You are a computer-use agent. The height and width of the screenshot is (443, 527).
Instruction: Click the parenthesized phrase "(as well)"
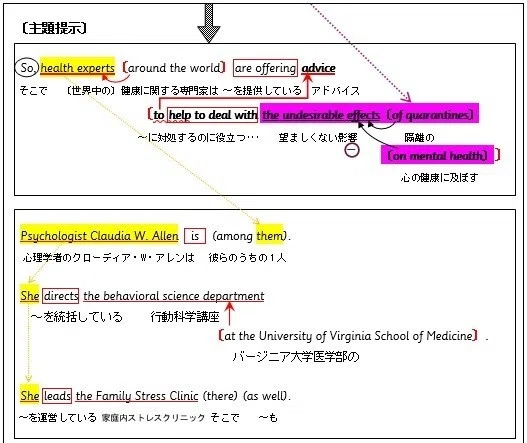click(266, 396)
